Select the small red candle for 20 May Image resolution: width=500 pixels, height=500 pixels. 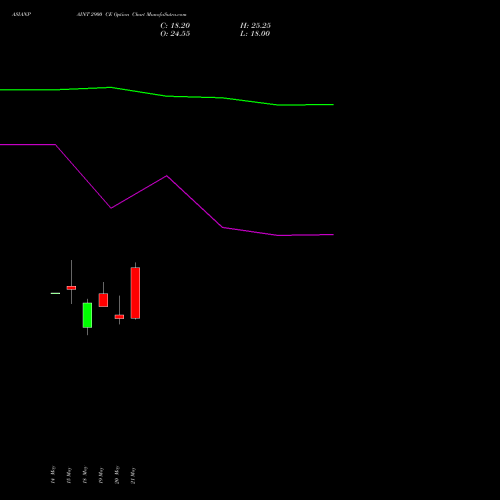click(x=119, y=317)
